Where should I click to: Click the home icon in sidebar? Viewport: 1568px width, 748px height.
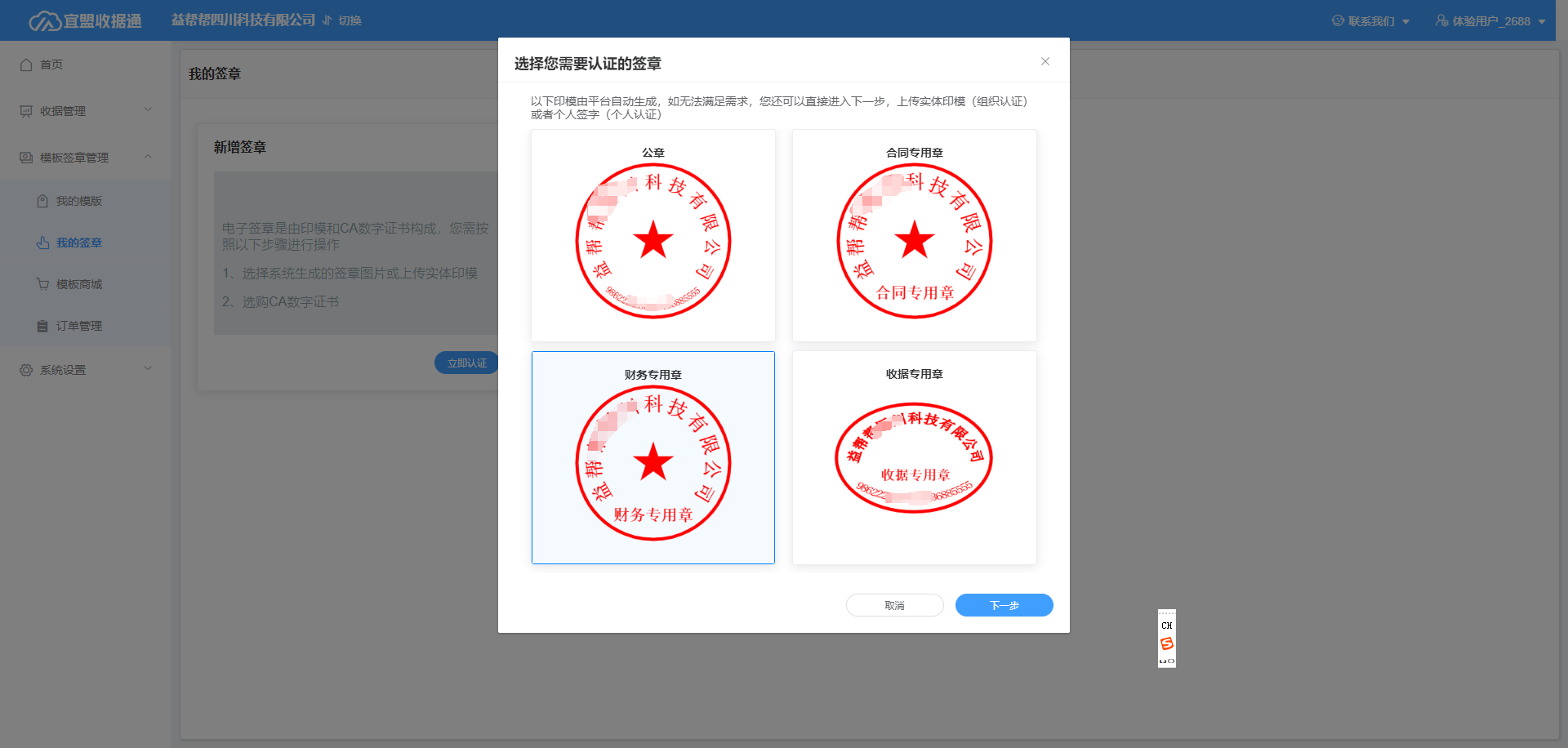[26, 65]
